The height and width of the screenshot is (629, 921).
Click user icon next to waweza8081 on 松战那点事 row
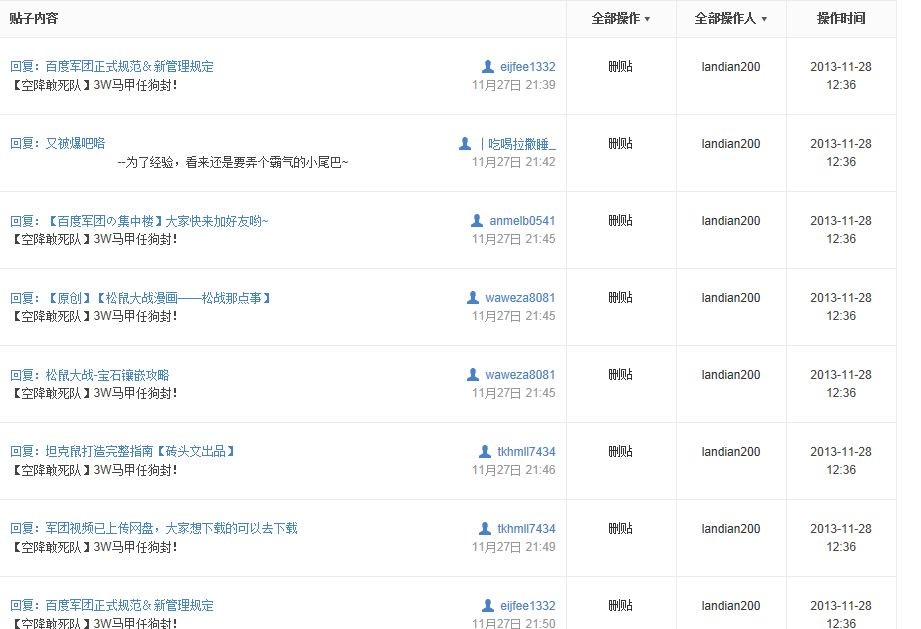pyautogui.click(x=473, y=297)
